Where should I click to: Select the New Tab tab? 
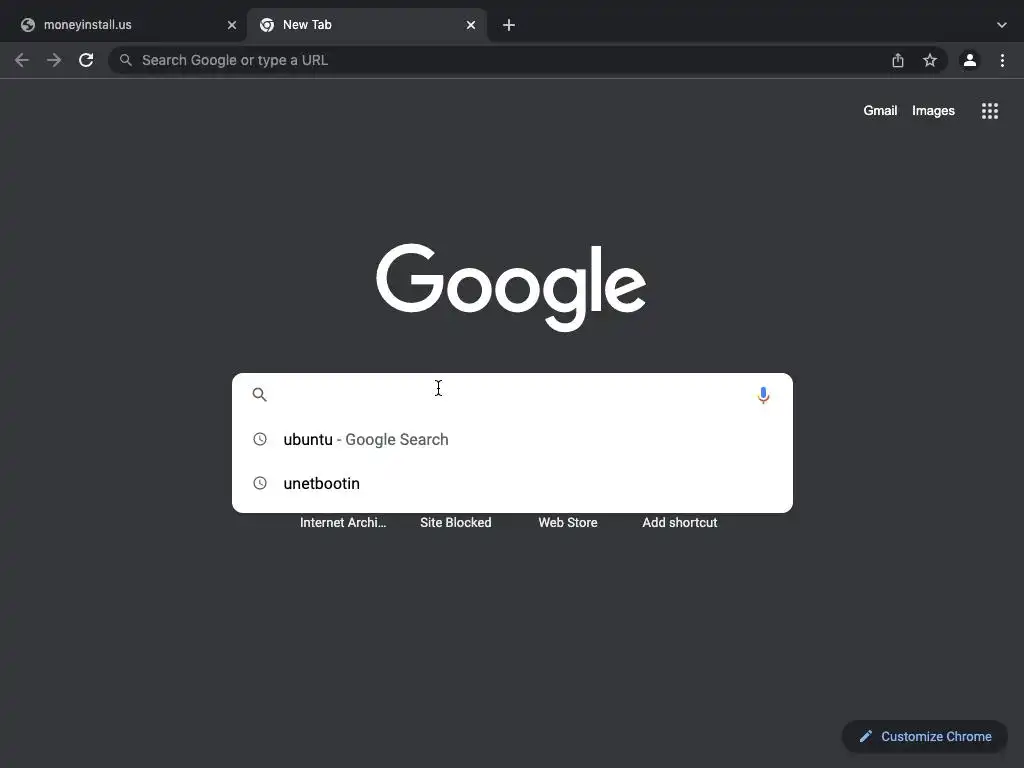pos(367,25)
